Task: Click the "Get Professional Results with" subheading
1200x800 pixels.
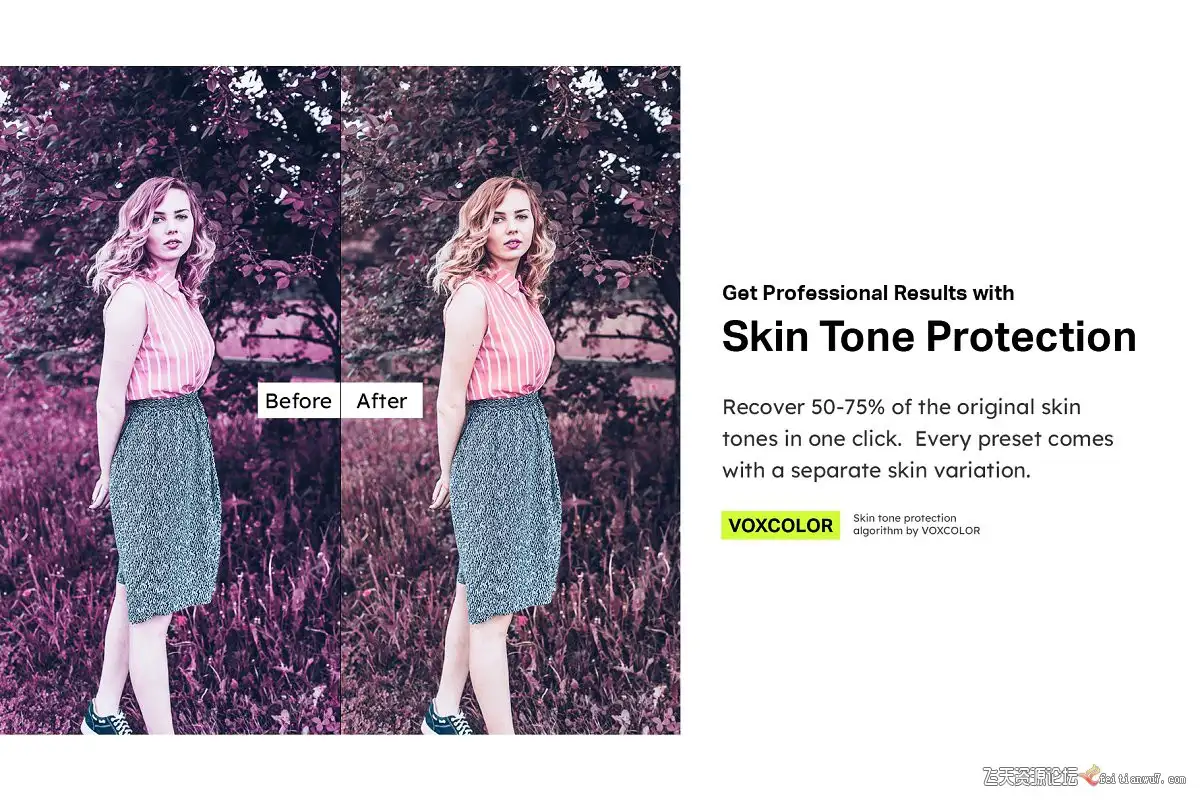Action: [x=868, y=293]
